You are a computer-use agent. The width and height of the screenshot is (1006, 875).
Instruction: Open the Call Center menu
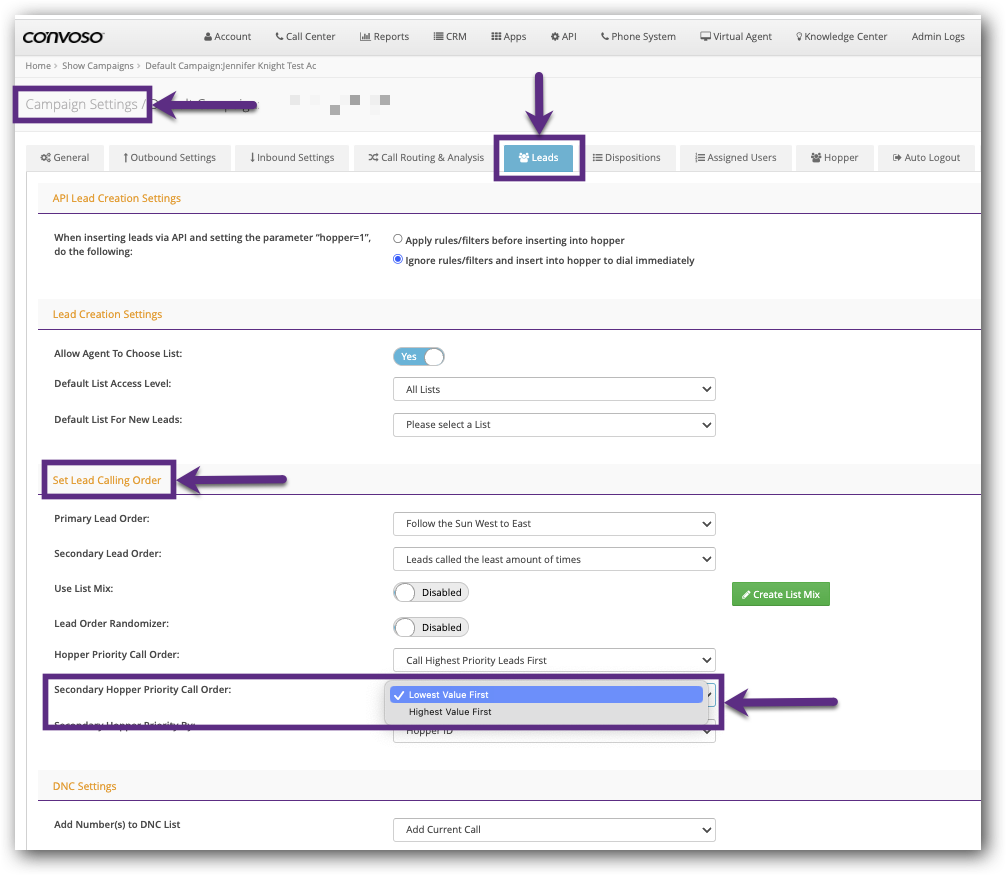[x=305, y=37]
